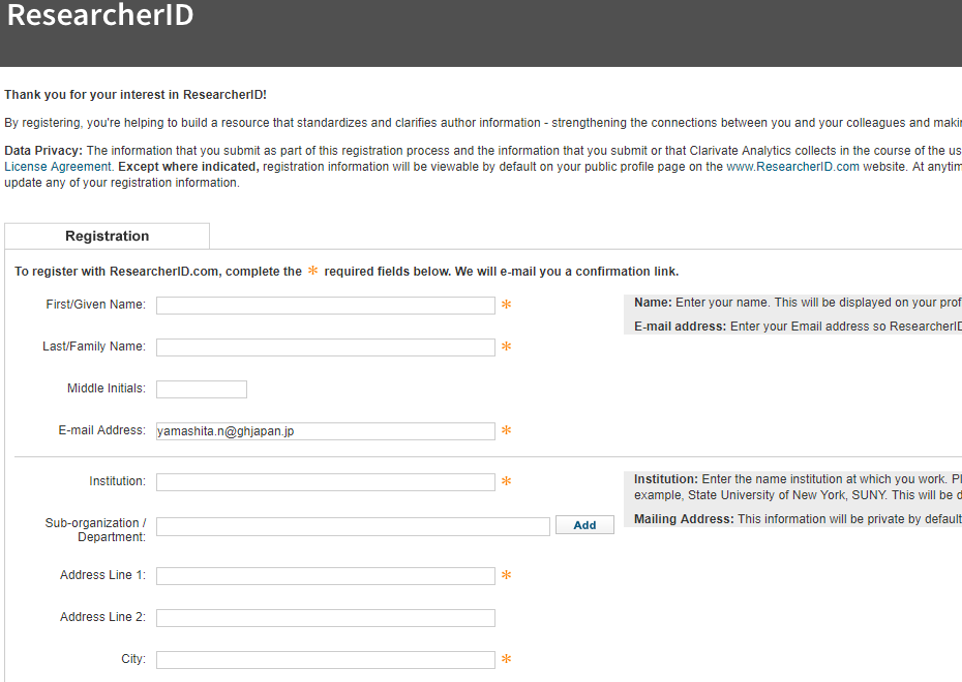Click the 'City:' label
The width and height of the screenshot is (962, 682).
133,659
